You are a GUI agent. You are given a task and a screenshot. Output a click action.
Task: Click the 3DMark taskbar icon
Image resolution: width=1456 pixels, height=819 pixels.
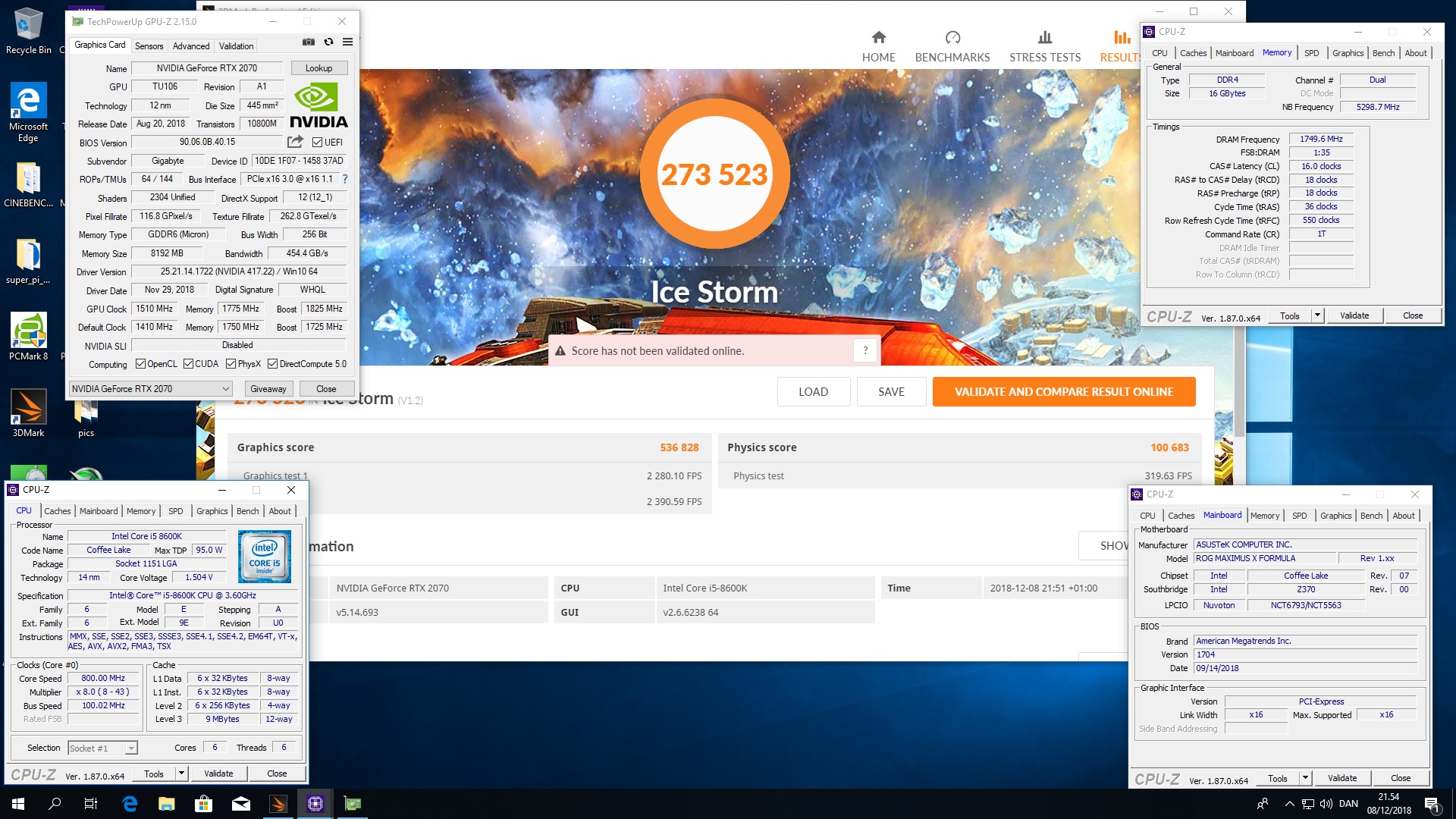(x=278, y=804)
